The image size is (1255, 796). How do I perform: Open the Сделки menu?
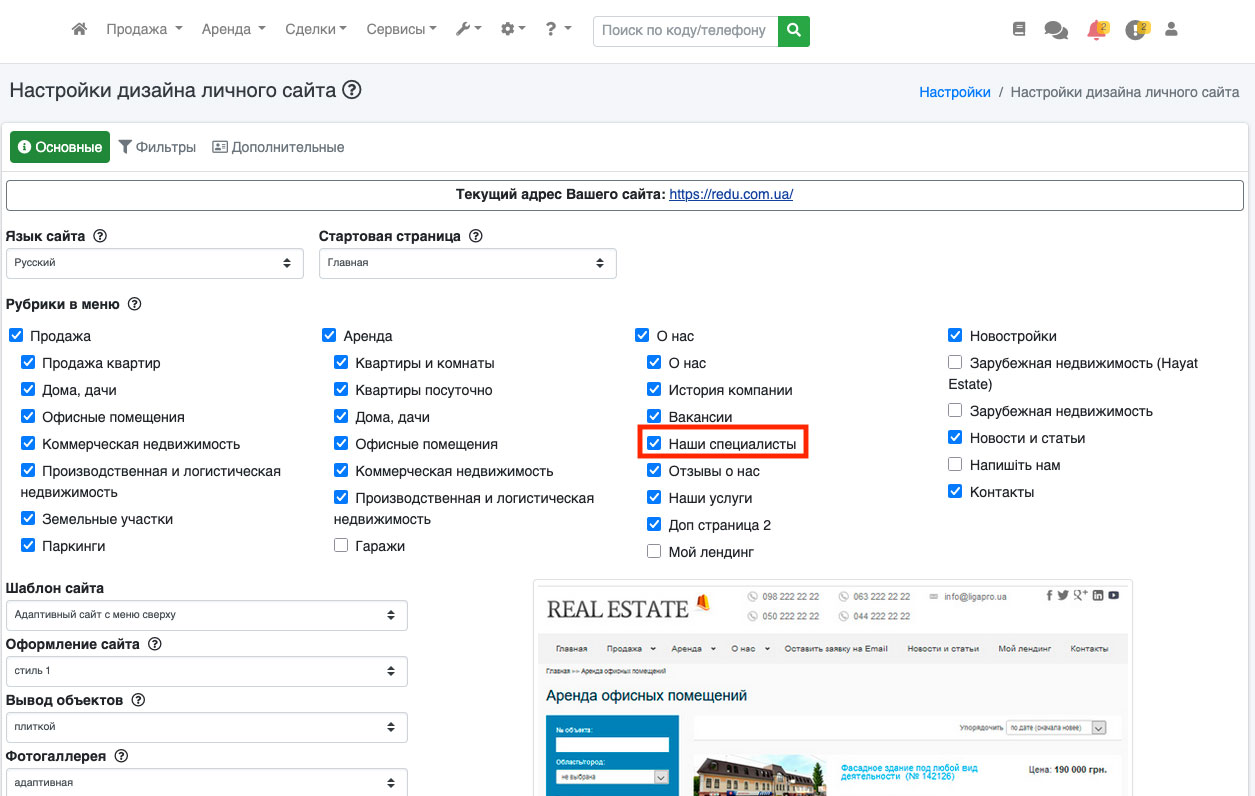(315, 30)
